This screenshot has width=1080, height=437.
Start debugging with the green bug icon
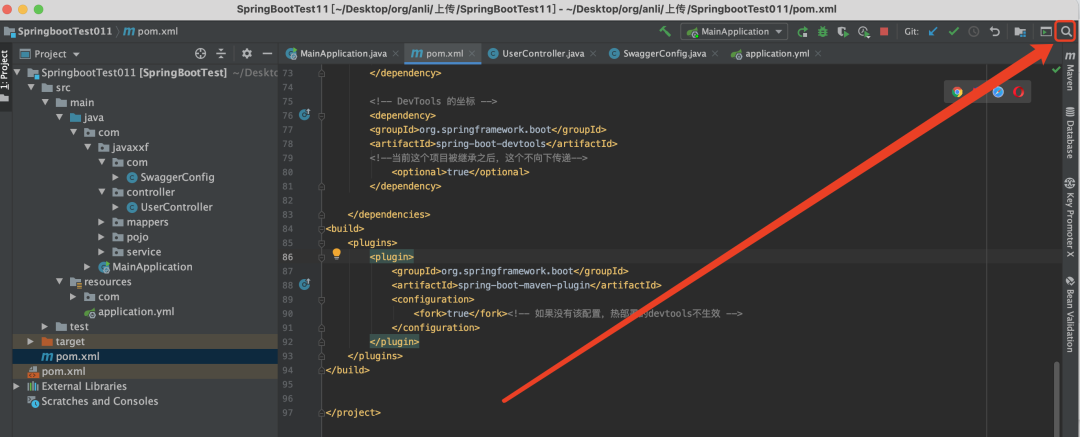click(x=822, y=32)
